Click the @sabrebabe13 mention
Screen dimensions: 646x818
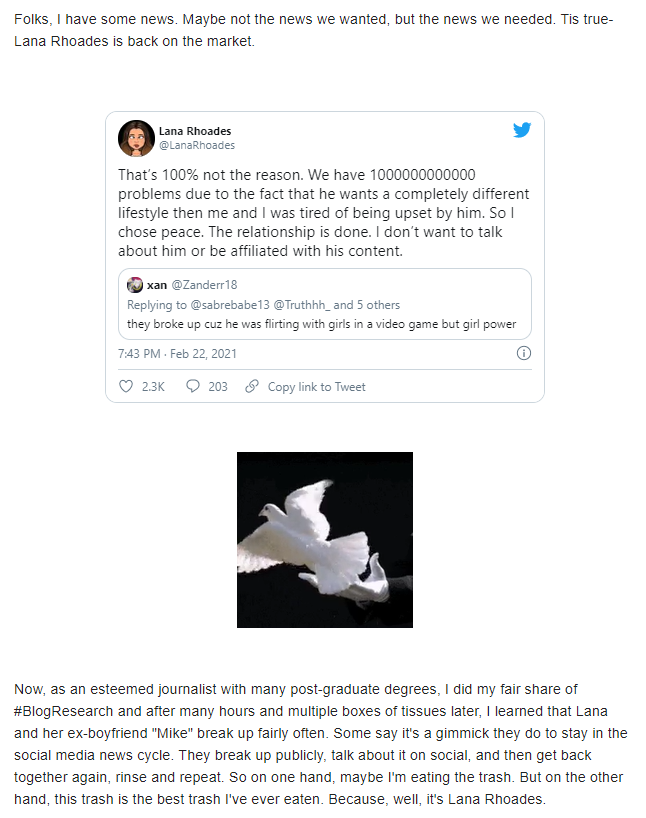pos(230,305)
